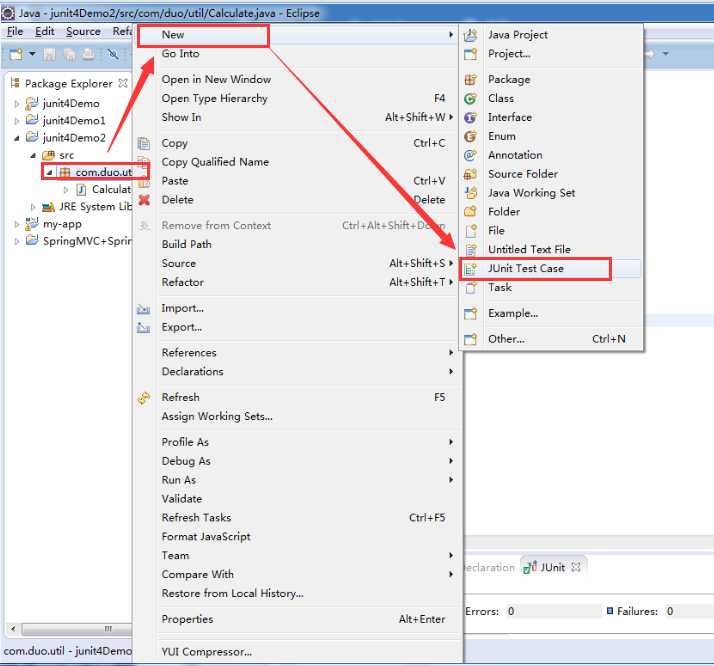714x666 pixels.
Task: Click the Export... icon in context menu
Action: tap(143, 328)
